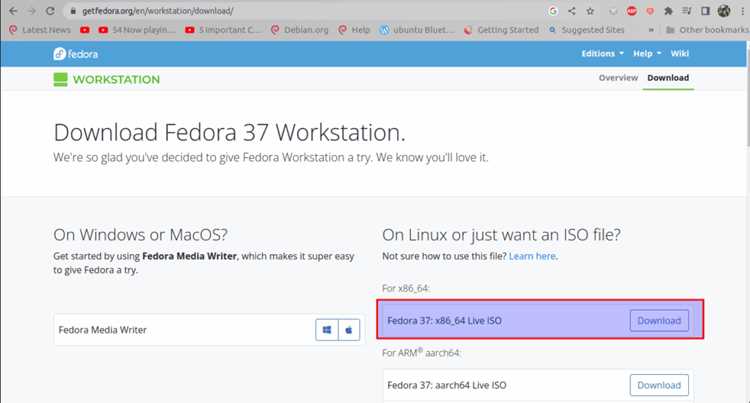Open the Debian.org bookmark
The height and width of the screenshot is (403, 750).
click(300, 30)
